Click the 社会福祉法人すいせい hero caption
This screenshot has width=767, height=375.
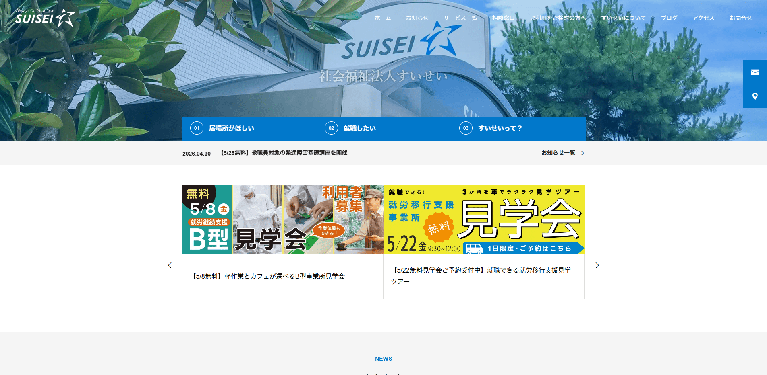click(384, 76)
